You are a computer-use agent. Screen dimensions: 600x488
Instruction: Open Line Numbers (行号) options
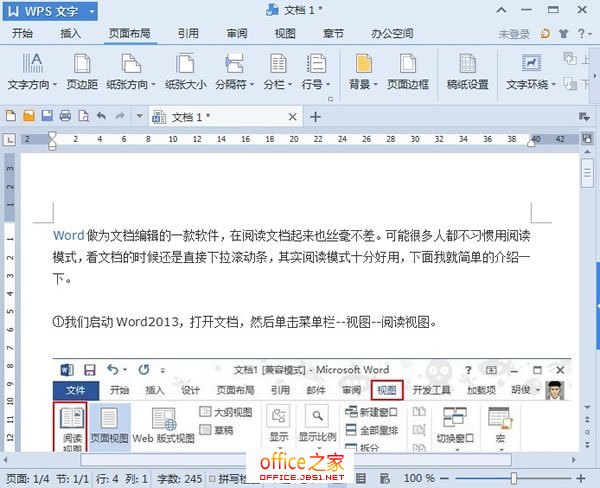pos(316,72)
